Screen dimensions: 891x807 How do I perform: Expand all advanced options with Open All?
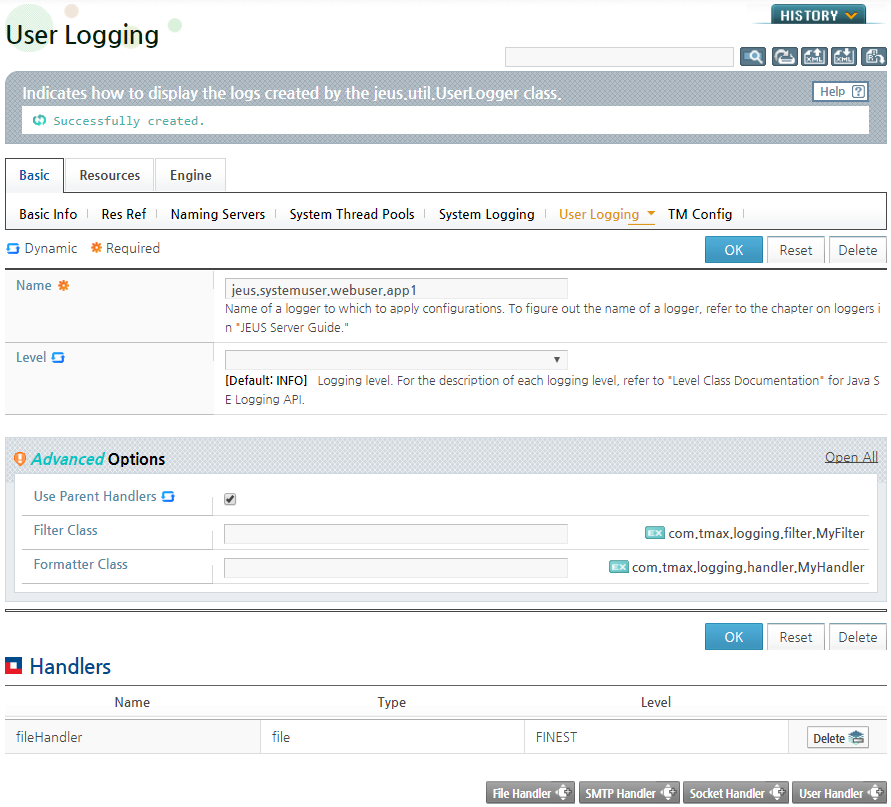851,457
